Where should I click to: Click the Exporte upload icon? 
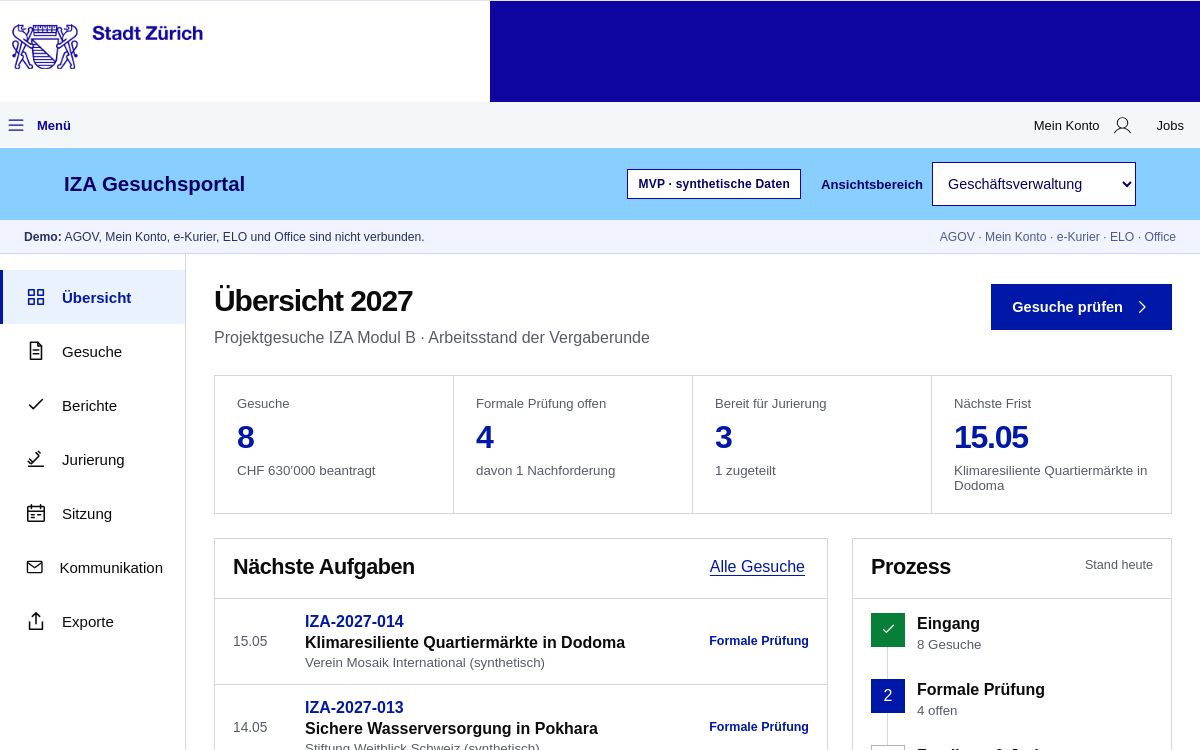pos(36,621)
